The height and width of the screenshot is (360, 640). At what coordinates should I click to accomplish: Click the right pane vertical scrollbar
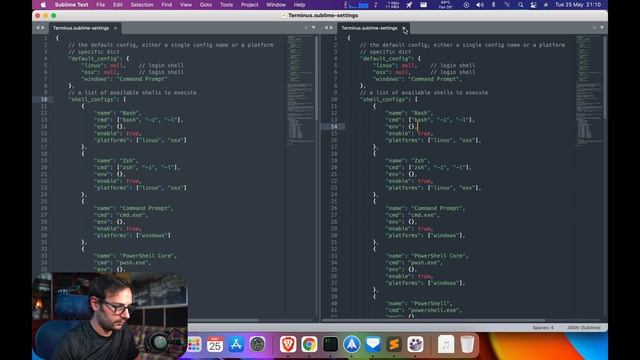pyautogui.click(x=605, y=78)
